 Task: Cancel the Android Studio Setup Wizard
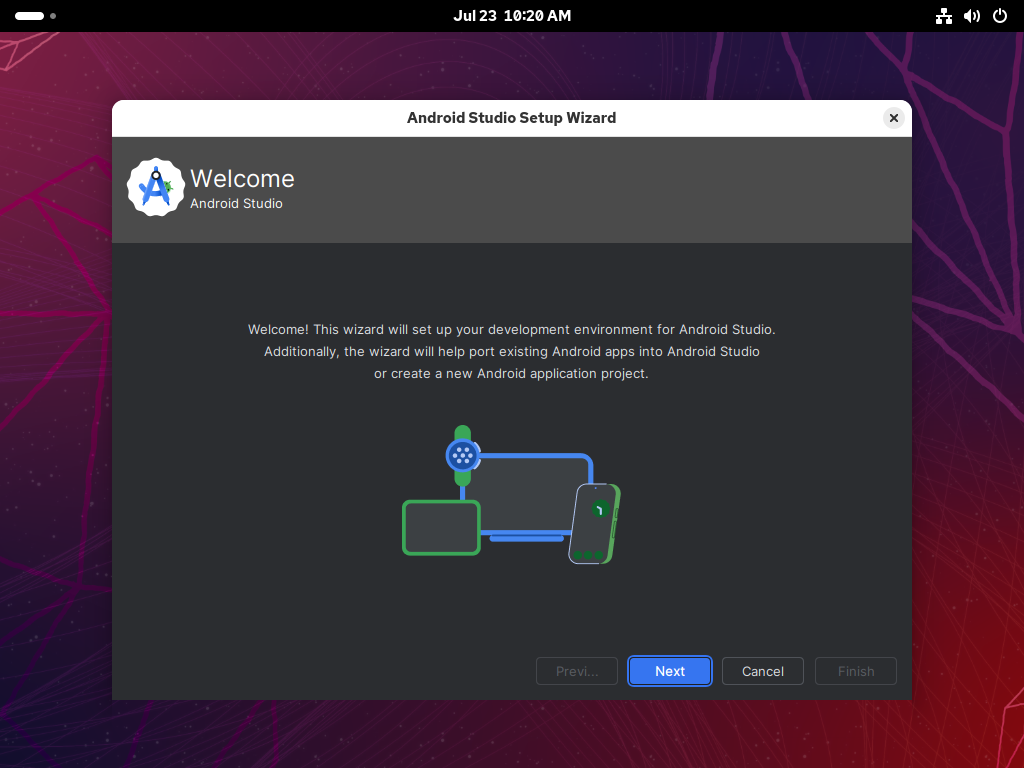pyautogui.click(x=762, y=671)
